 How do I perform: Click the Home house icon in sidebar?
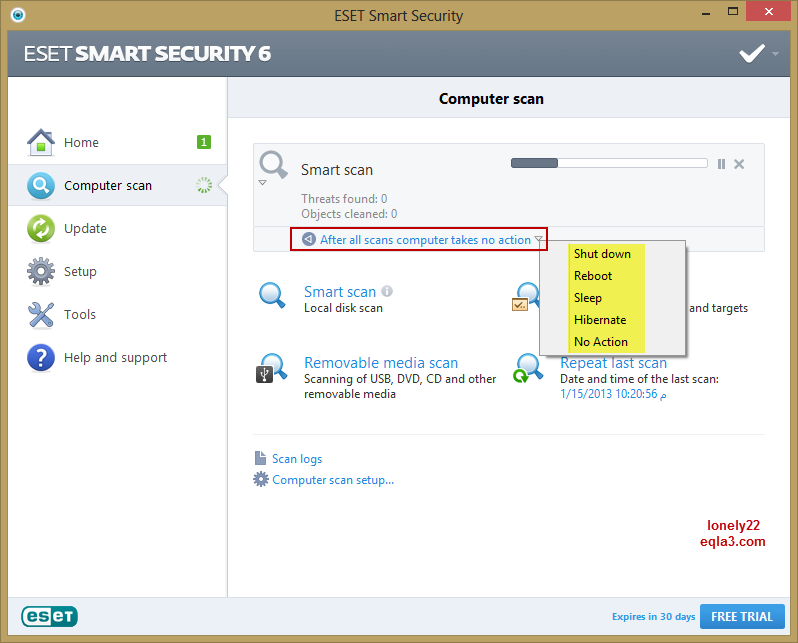click(41, 142)
